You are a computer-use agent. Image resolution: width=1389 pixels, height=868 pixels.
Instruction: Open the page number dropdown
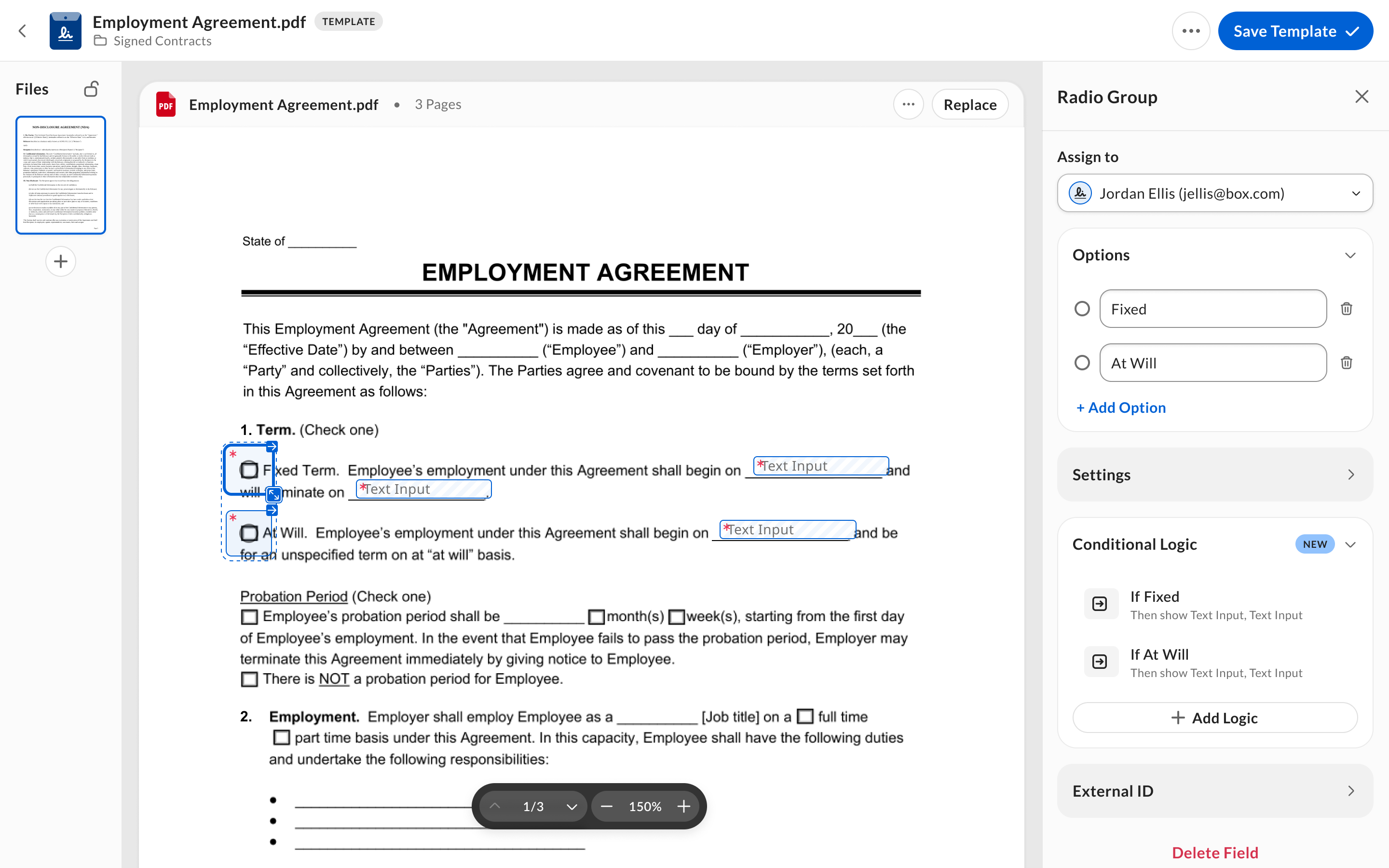coord(571,807)
